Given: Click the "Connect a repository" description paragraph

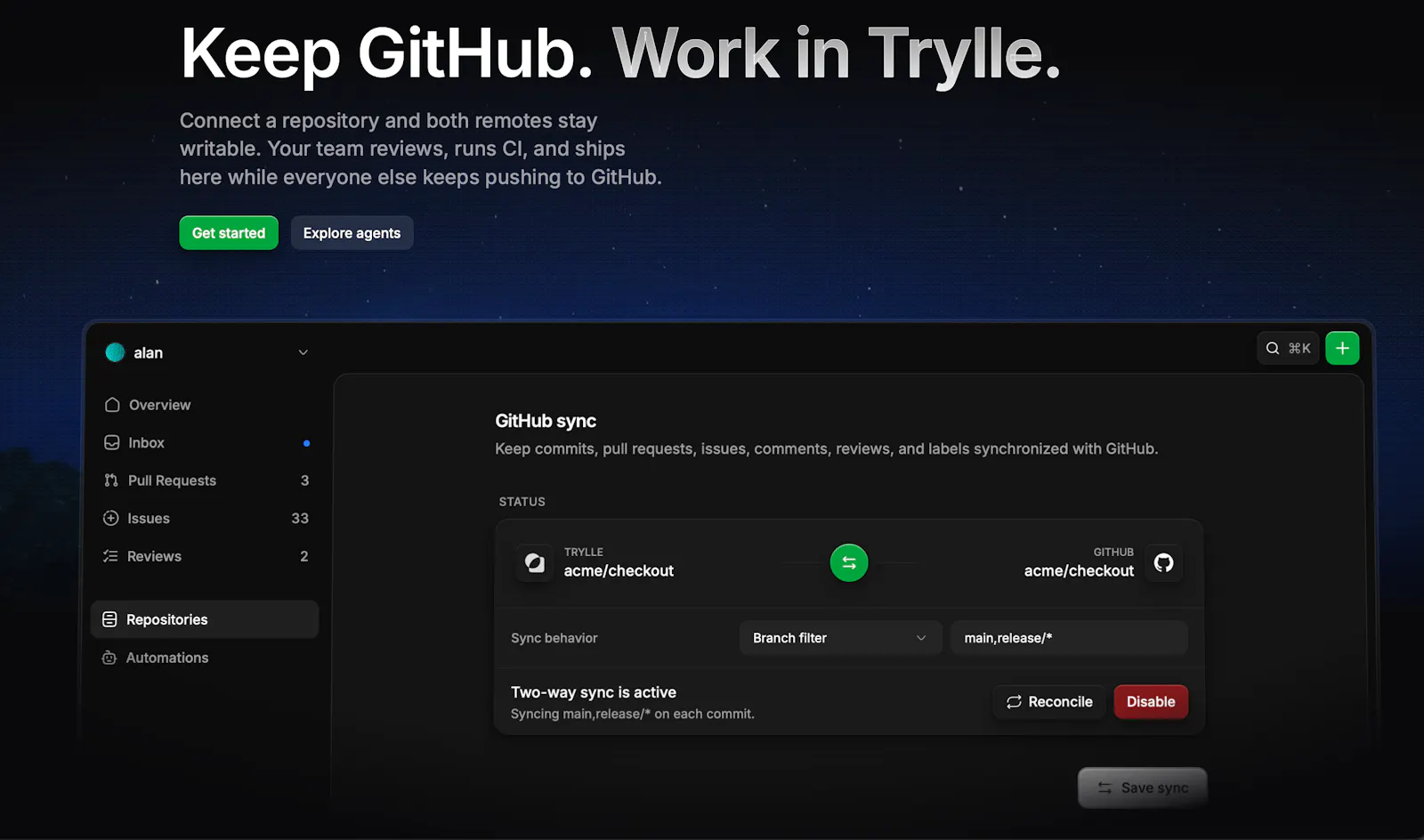Looking at the screenshot, I should pos(420,149).
